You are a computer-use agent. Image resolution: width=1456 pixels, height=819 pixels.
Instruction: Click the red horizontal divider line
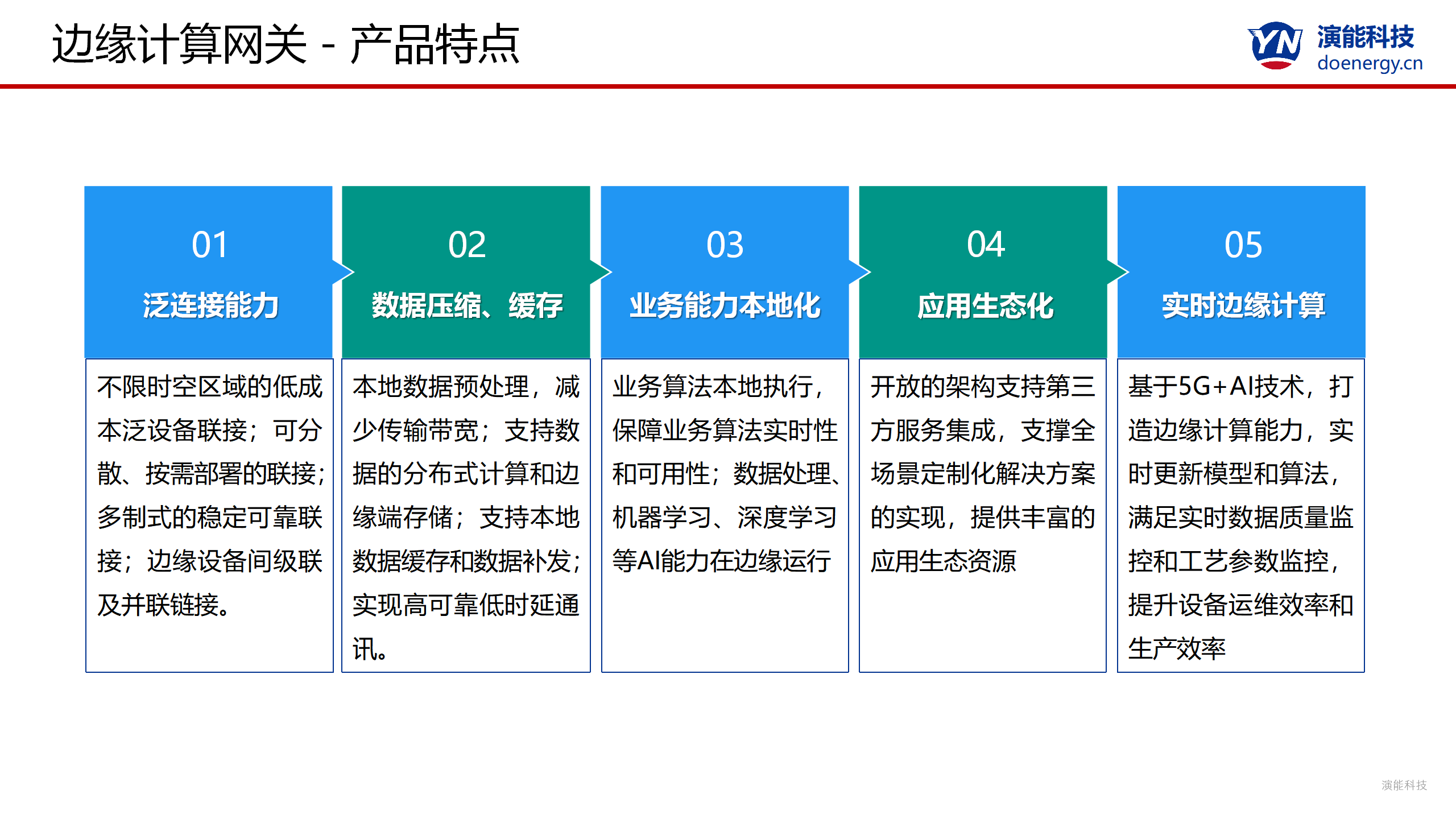[x=728, y=86]
